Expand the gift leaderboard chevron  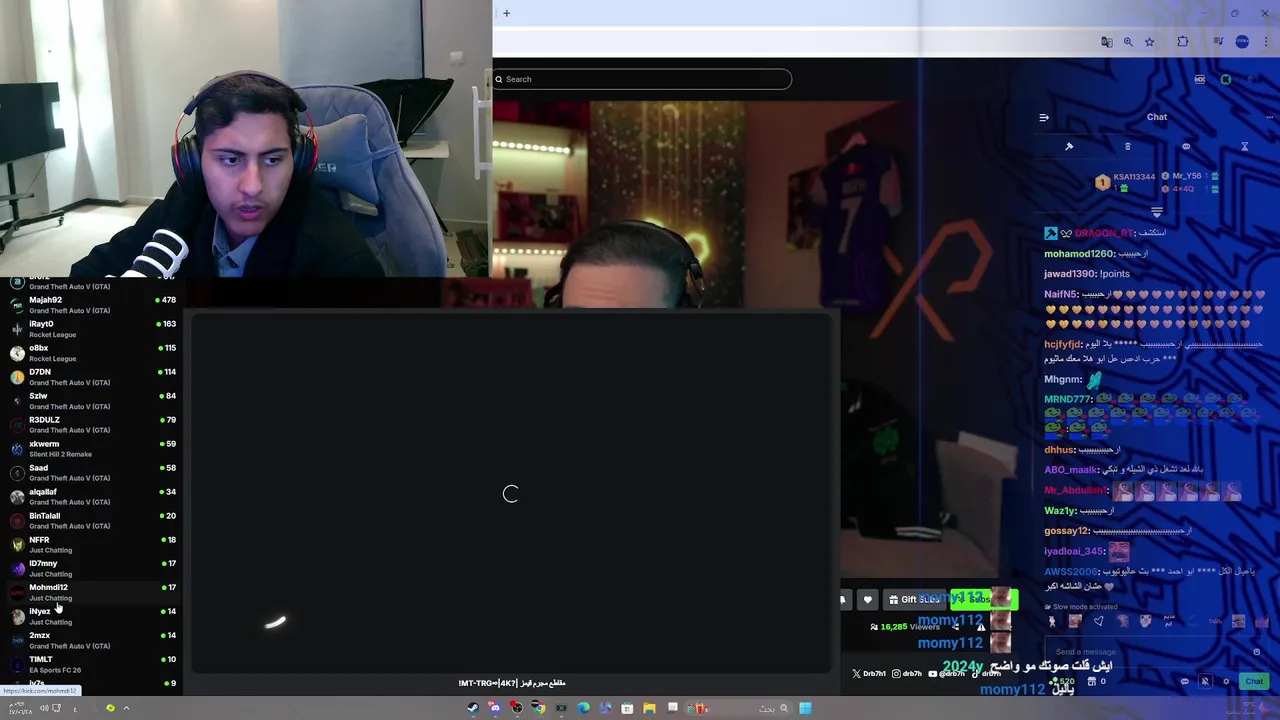[x=1157, y=212]
